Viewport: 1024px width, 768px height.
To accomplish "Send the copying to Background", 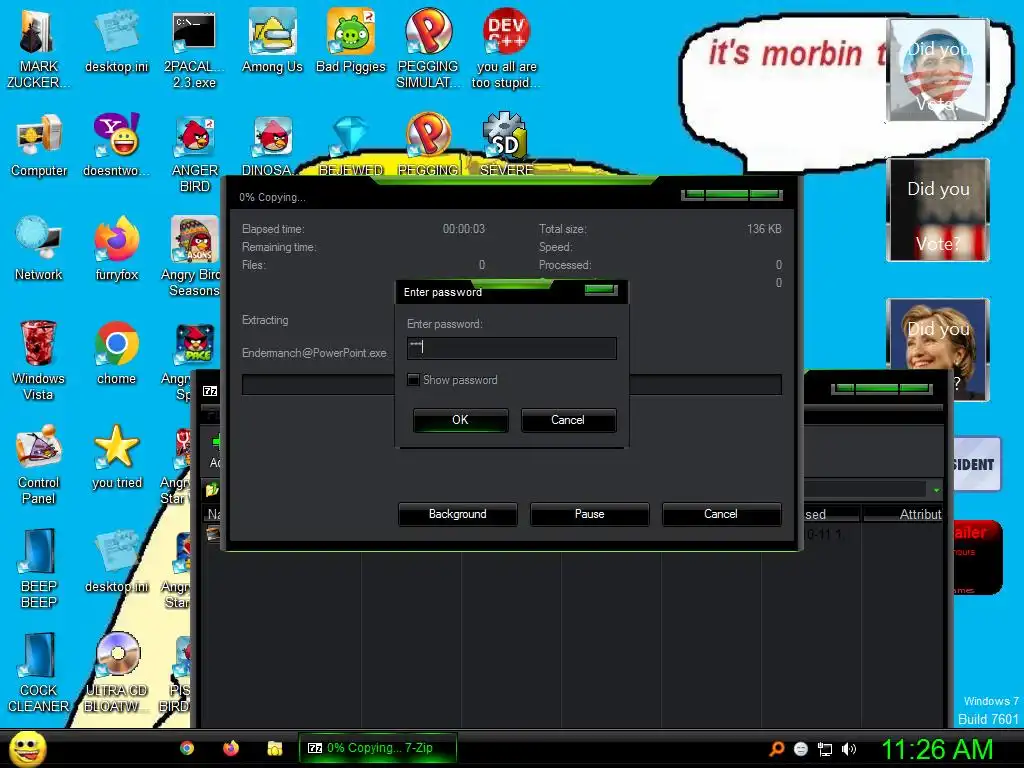I will click(x=457, y=514).
